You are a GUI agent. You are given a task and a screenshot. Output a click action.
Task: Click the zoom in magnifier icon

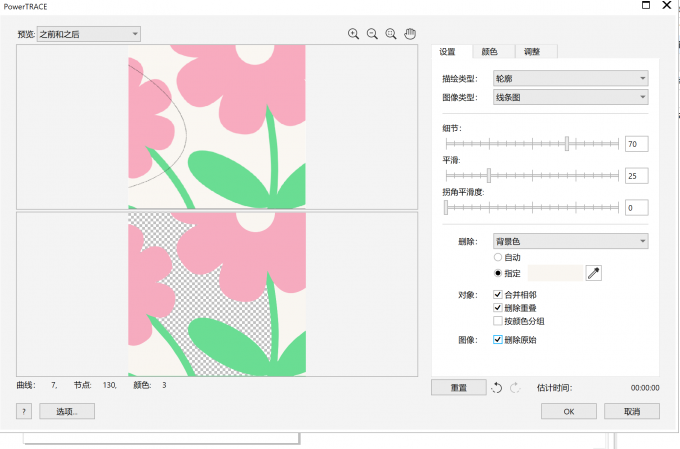click(x=353, y=34)
